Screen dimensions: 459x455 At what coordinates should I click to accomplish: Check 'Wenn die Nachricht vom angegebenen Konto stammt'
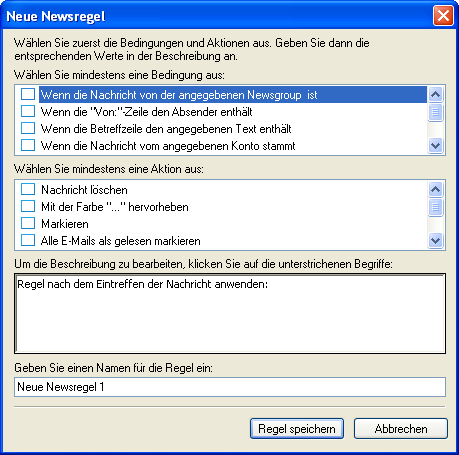click(x=28, y=145)
